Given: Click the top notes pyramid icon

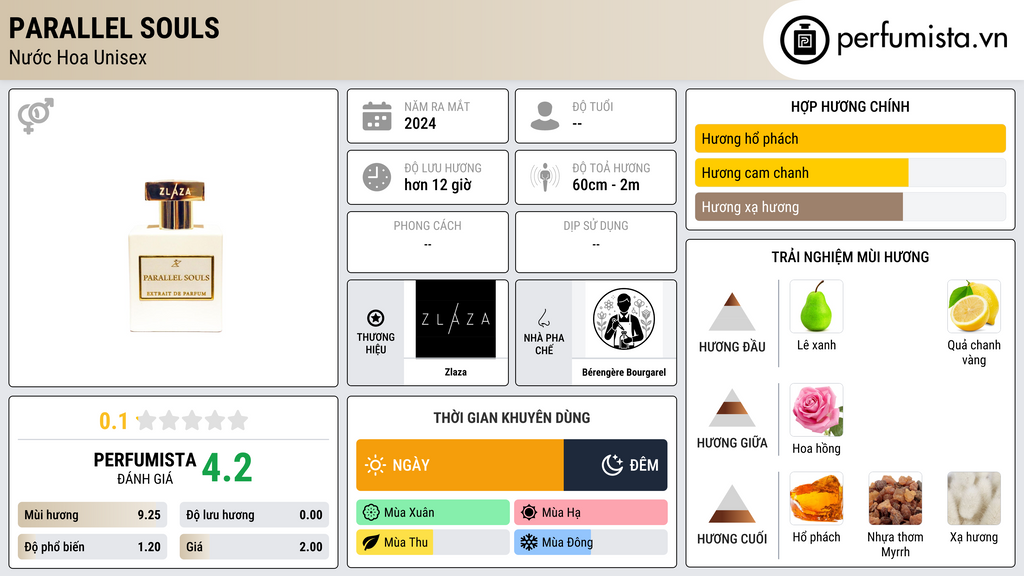Looking at the screenshot, I should (732, 312).
